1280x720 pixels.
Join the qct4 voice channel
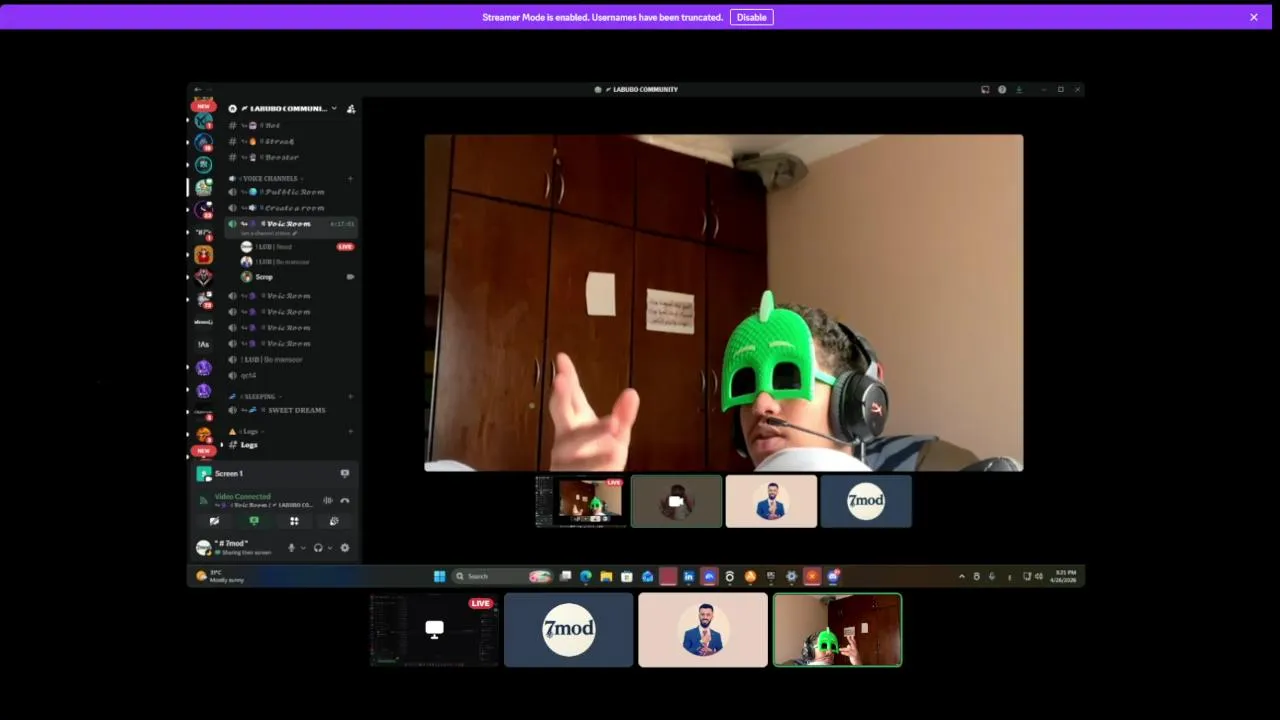[291, 375]
